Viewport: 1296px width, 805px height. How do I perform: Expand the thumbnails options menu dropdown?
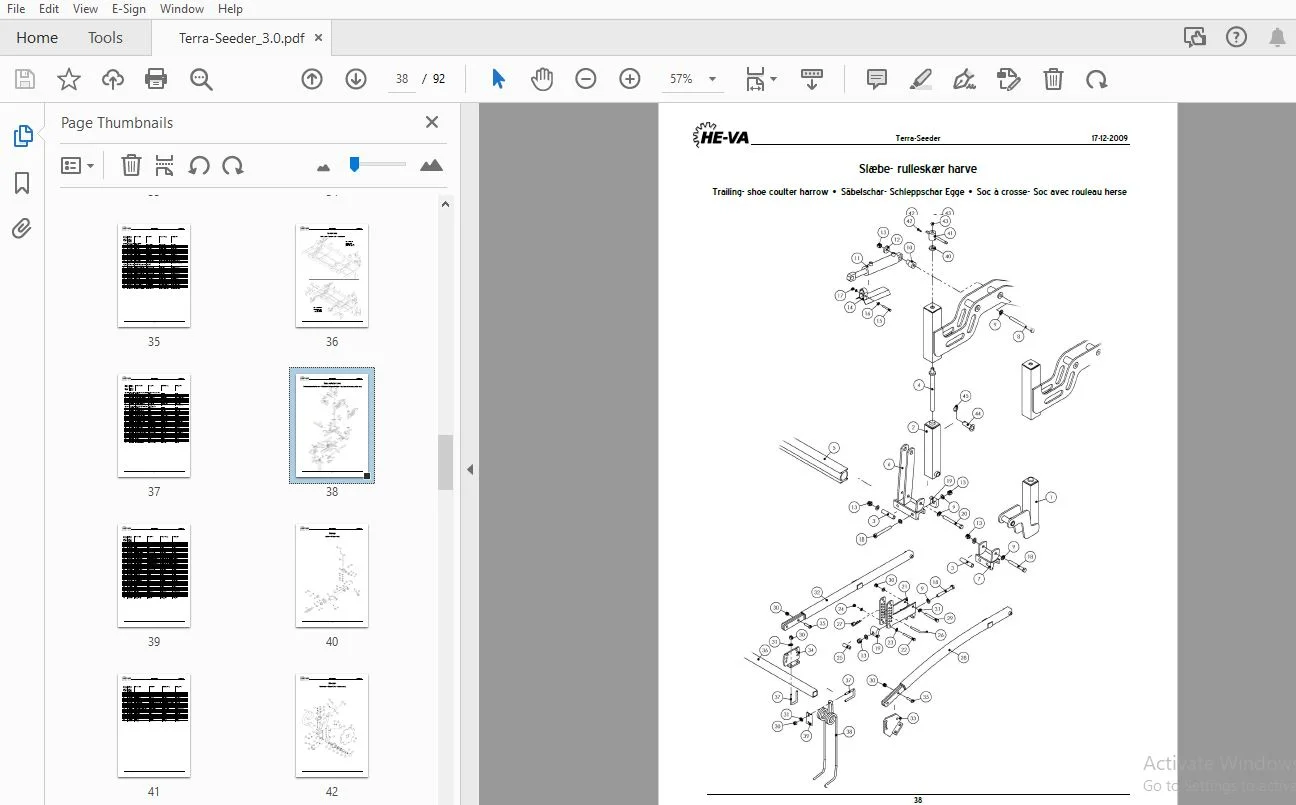coord(78,165)
